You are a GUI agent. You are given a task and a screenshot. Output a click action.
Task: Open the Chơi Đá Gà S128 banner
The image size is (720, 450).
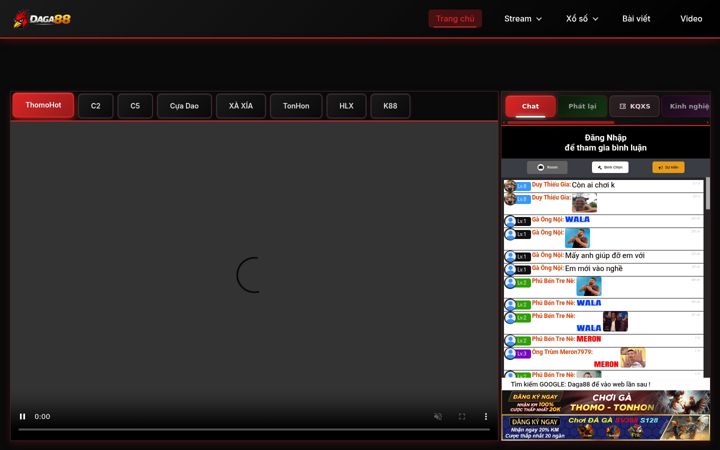point(606,428)
